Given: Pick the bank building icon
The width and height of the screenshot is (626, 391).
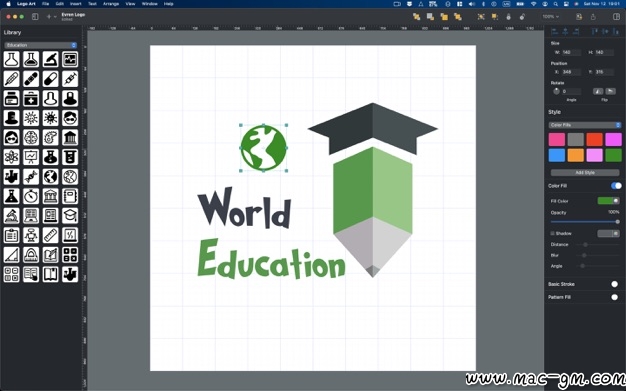Looking at the screenshot, I should pyautogui.click(x=70, y=138).
